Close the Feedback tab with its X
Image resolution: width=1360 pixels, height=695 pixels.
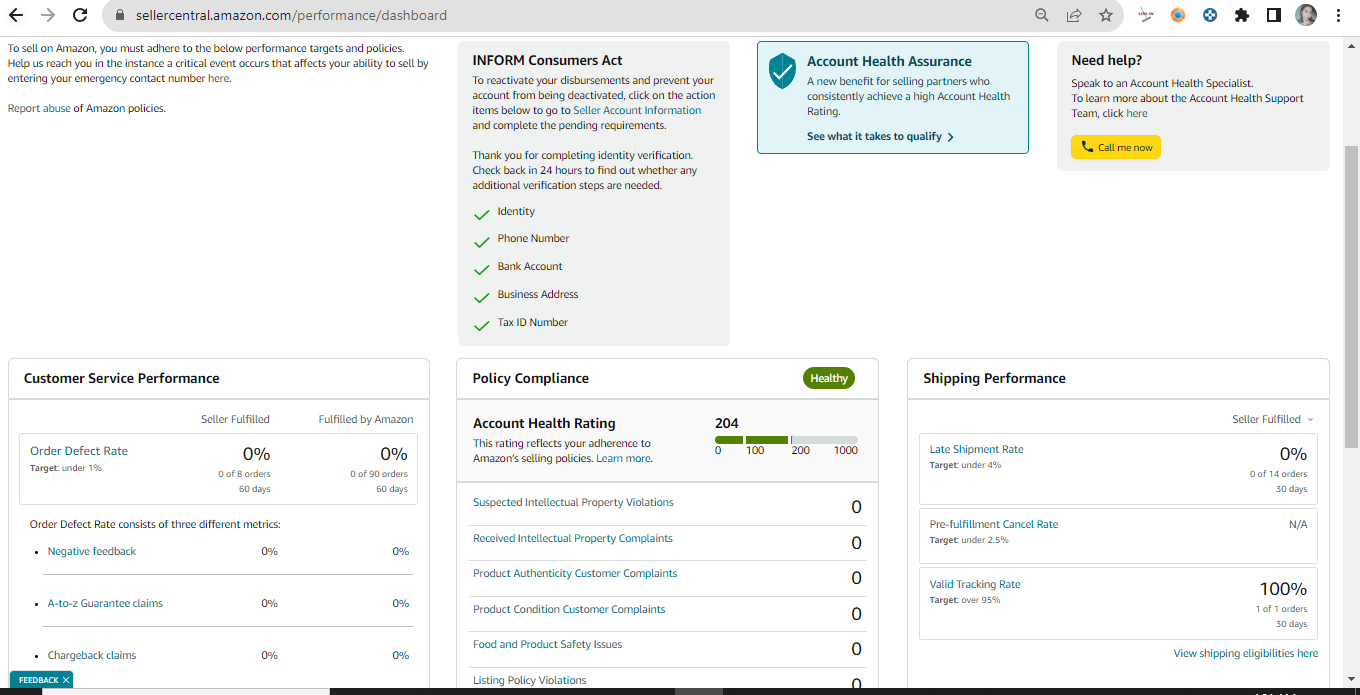pos(66,680)
